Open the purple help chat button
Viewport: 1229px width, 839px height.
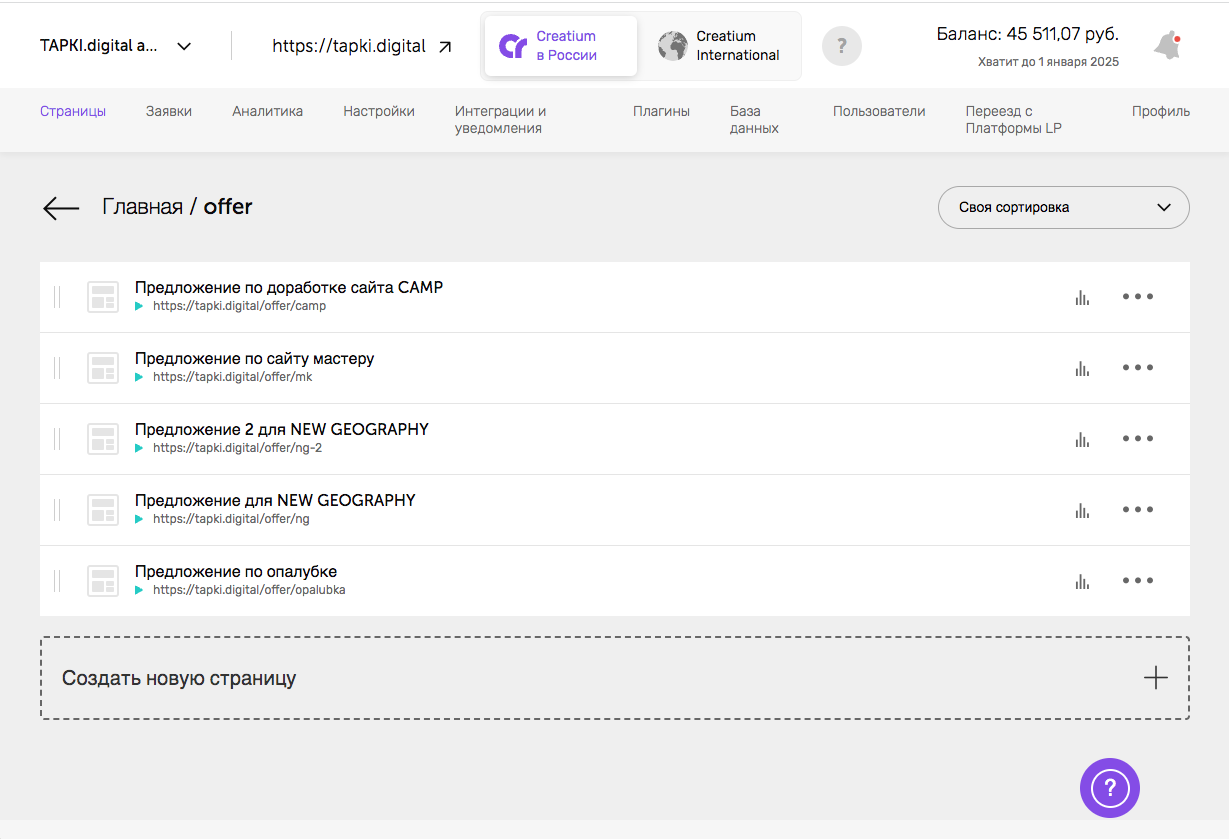(1109, 788)
